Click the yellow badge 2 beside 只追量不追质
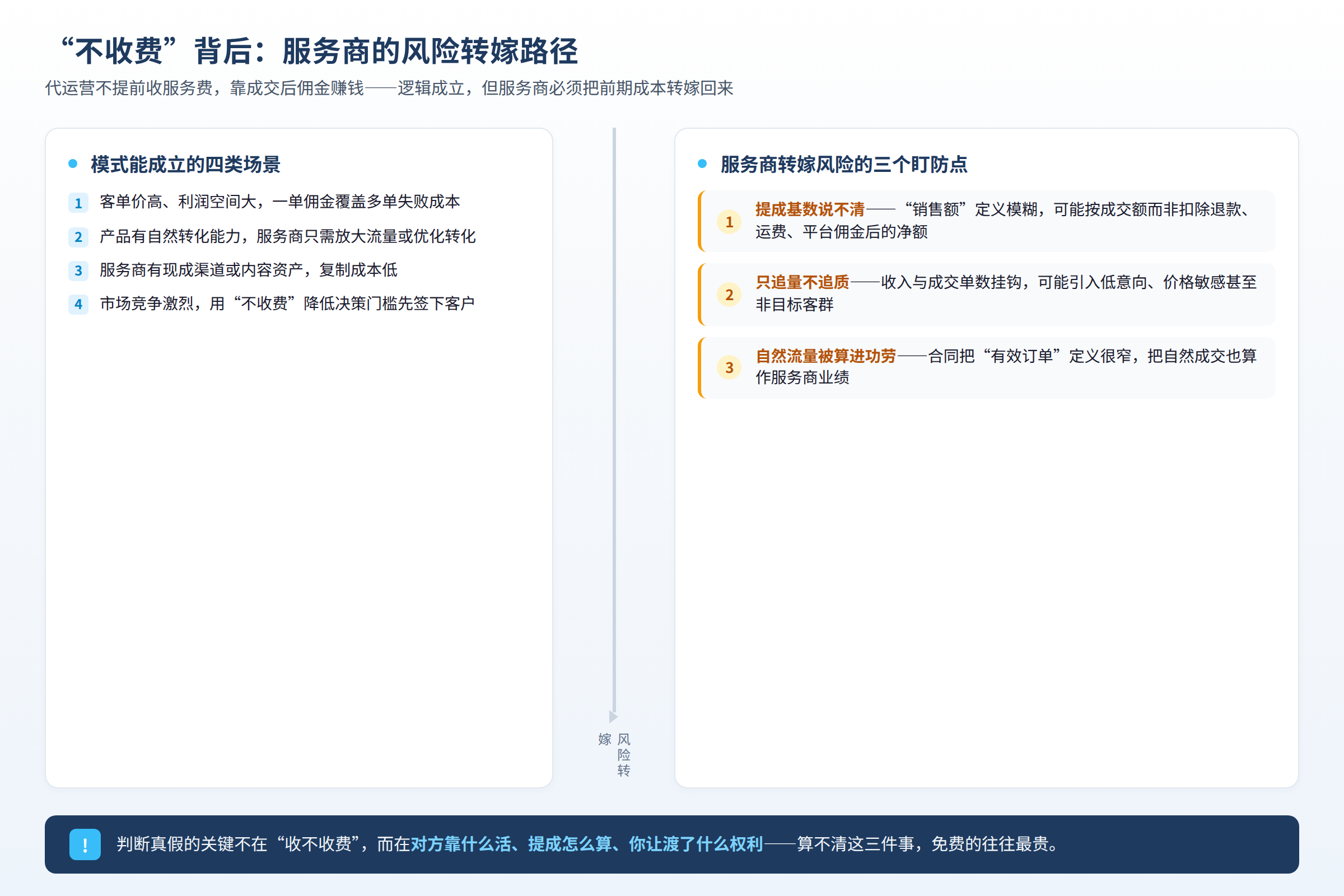This screenshot has width=1344, height=896. pos(729,295)
